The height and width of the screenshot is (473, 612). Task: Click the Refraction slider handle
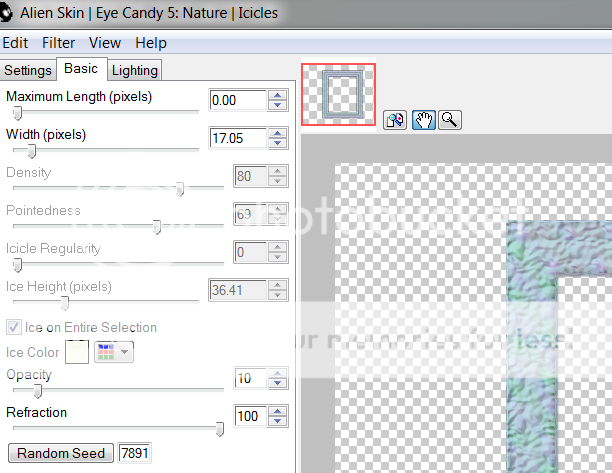(220, 429)
